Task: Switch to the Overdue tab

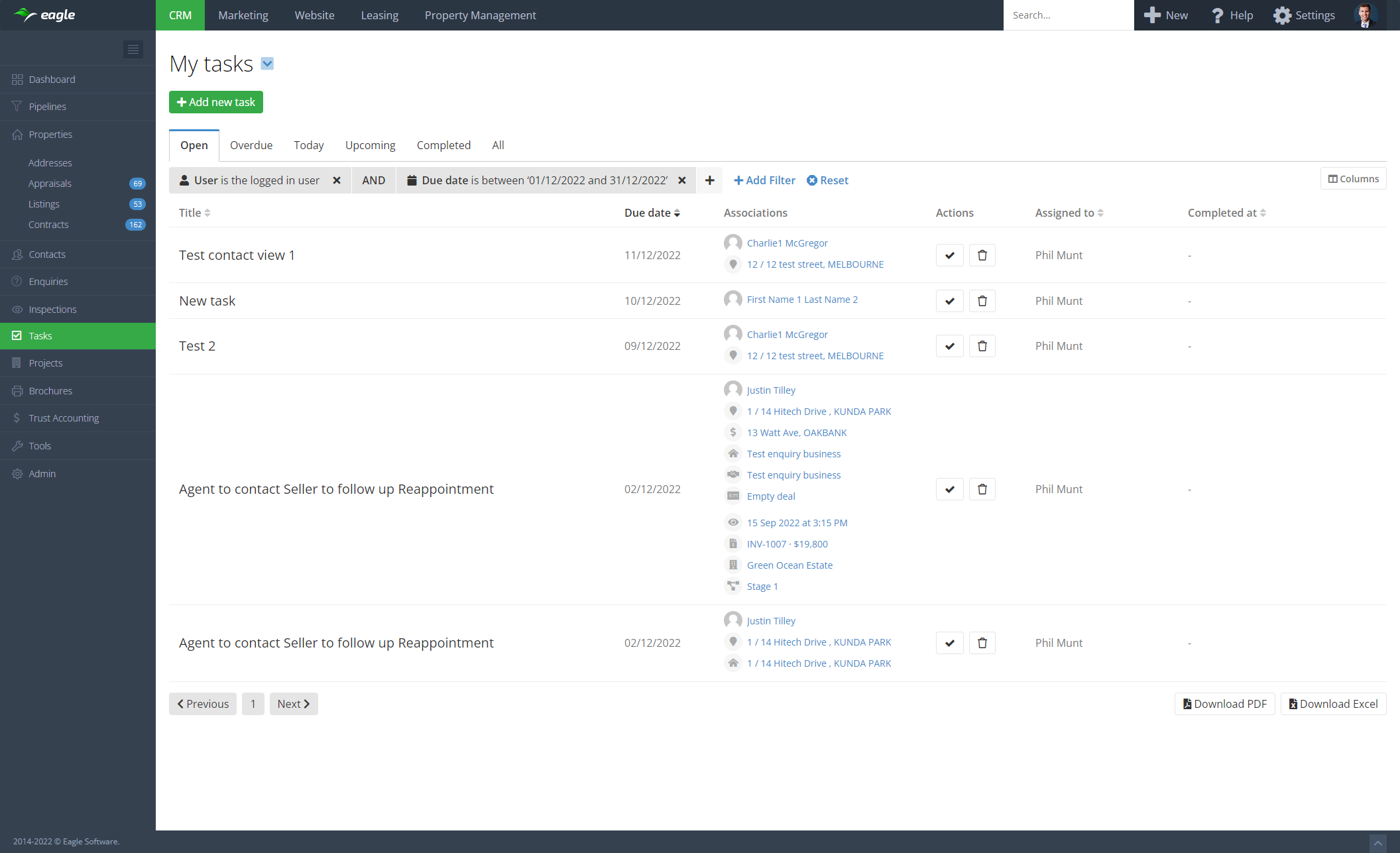Action: [x=251, y=145]
